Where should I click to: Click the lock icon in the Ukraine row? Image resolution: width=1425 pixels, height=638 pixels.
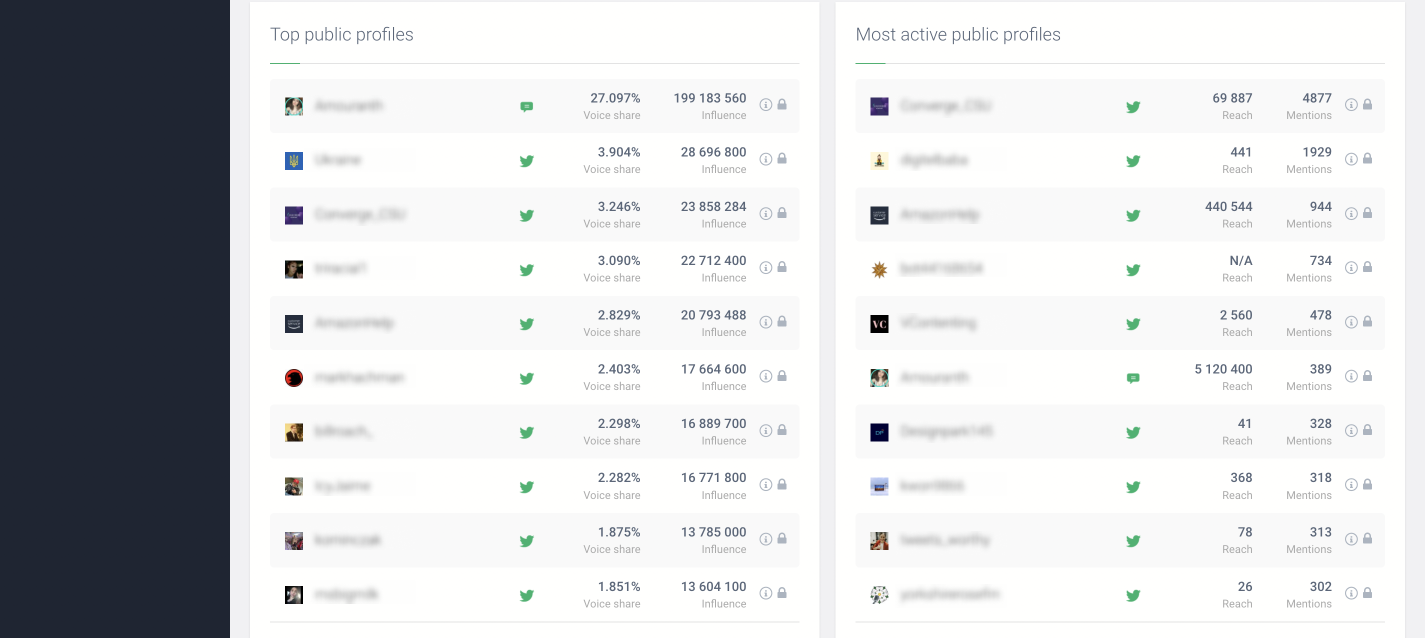782,159
